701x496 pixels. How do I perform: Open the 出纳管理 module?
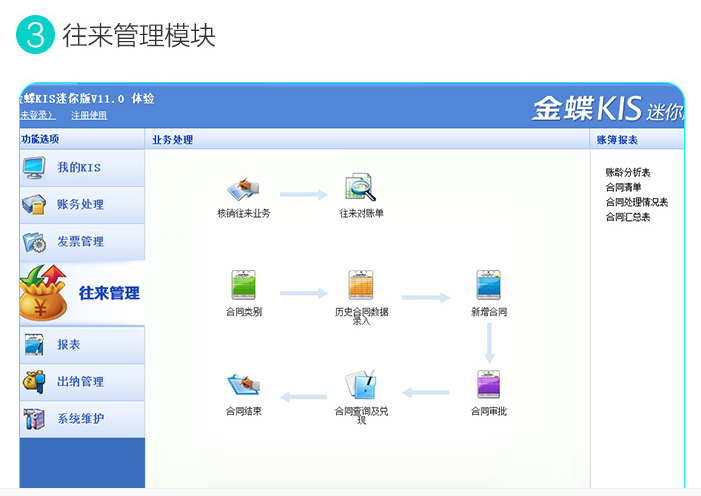[x=82, y=382]
